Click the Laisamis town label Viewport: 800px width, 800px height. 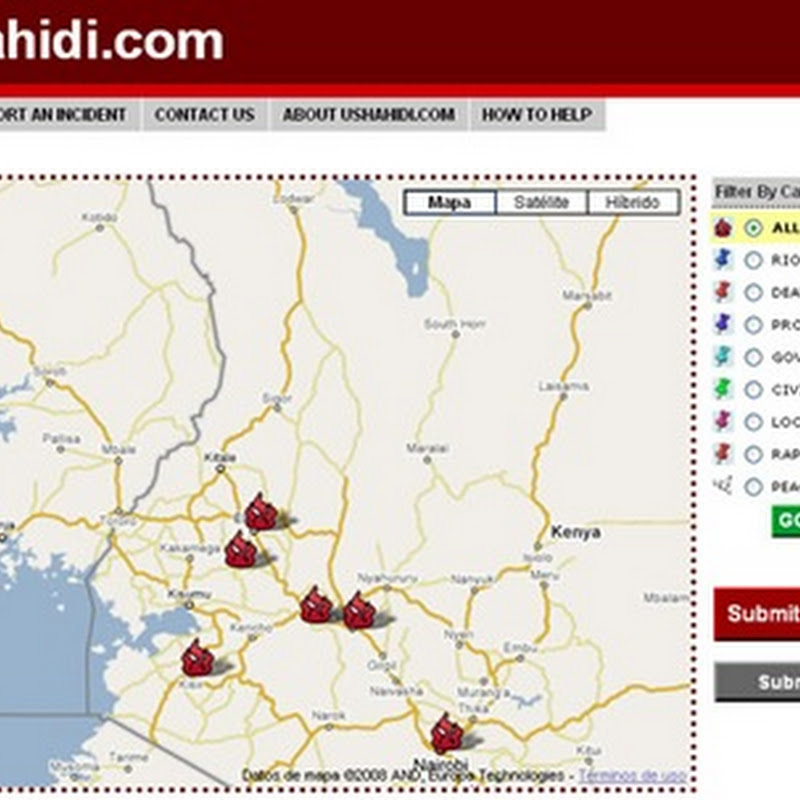563,386
